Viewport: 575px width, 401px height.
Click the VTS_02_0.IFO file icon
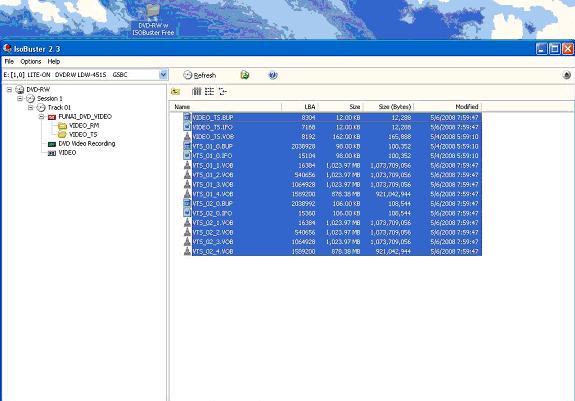(x=187, y=213)
